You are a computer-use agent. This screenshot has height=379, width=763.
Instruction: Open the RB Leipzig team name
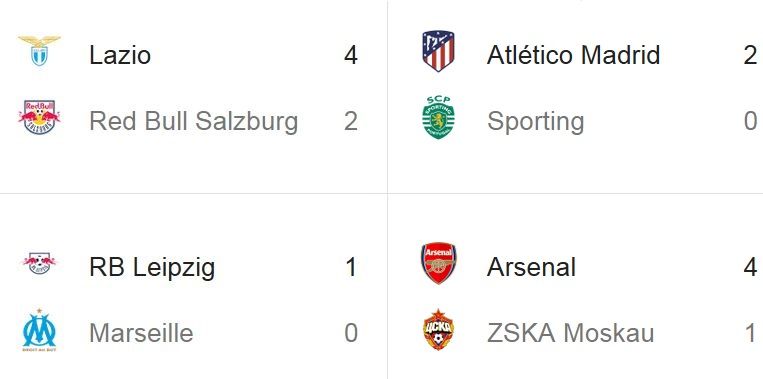tap(152, 268)
